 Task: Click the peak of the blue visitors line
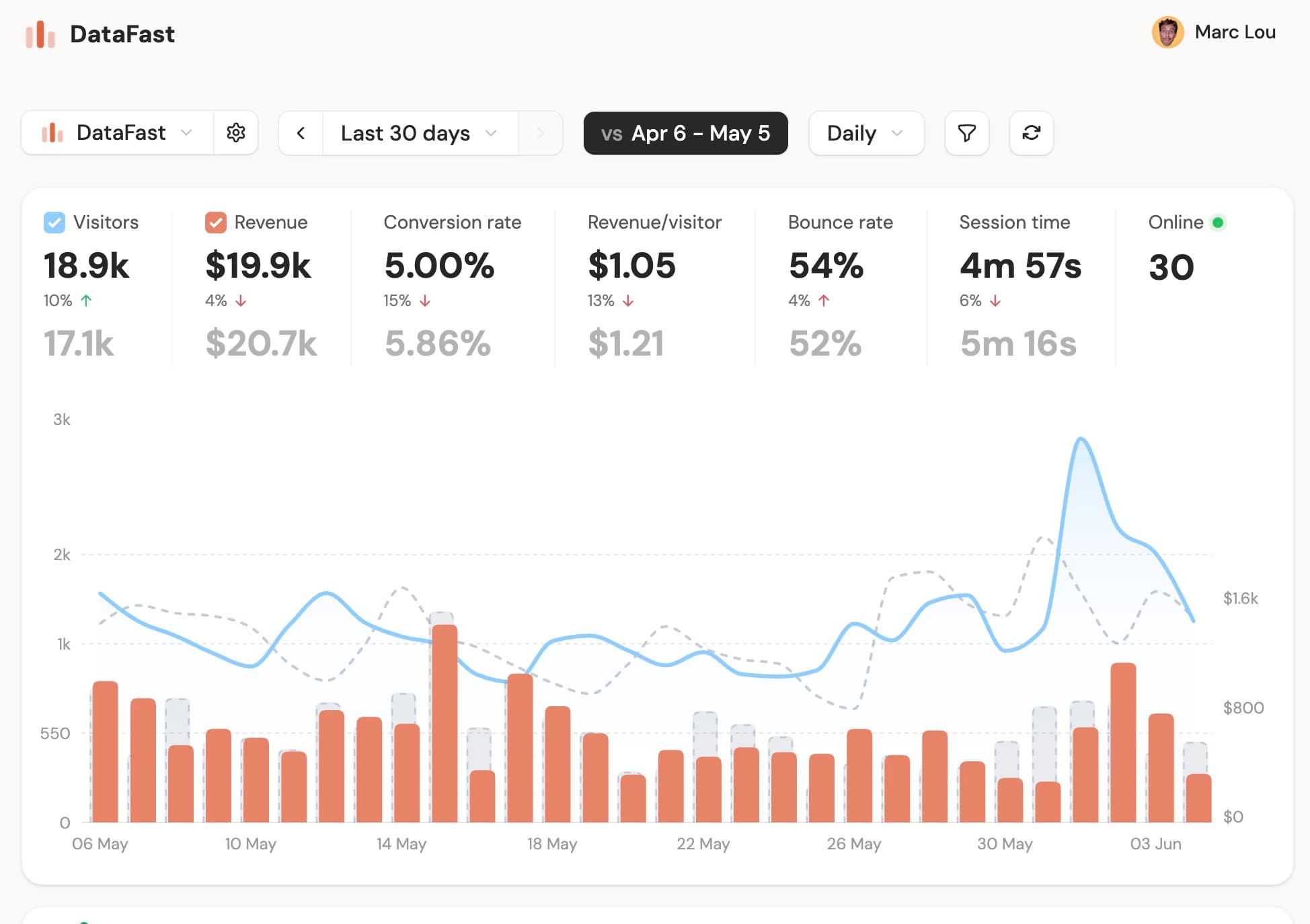click(x=1081, y=439)
